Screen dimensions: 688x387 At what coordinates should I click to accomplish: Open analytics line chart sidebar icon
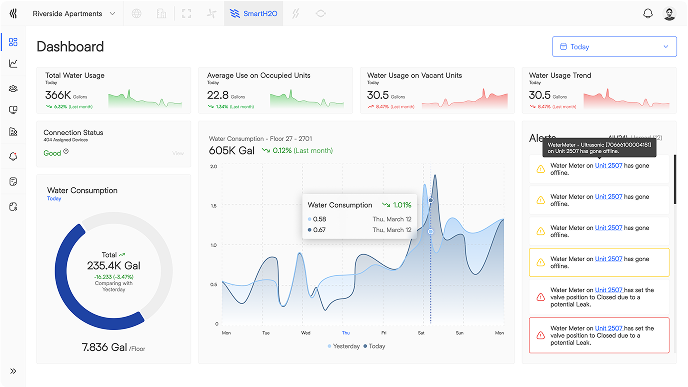(x=13, y=64)
